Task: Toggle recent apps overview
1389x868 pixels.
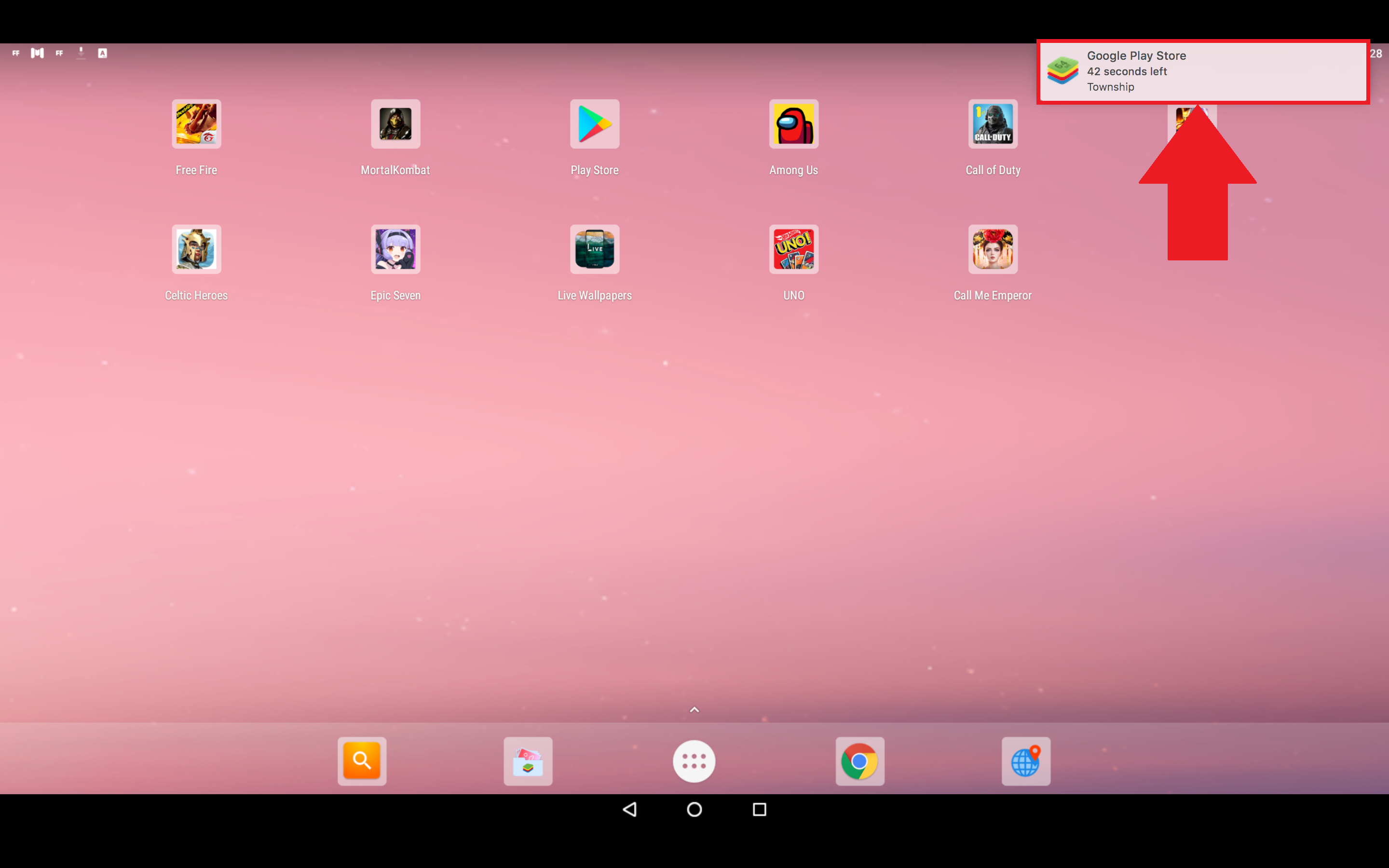Action: click(759, 809)
